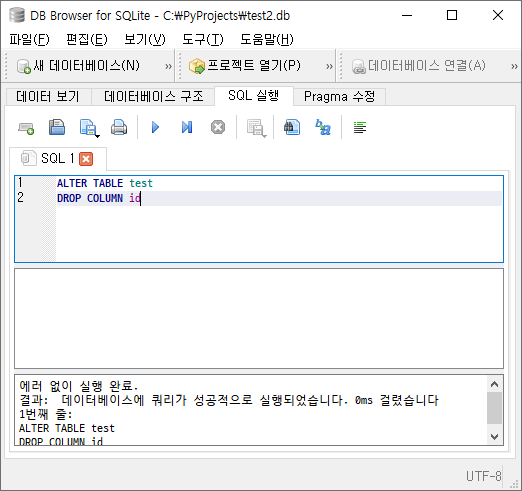Viewport: 522px width, 491px height.
Task: Switch to Pragma 수정 tab
Action: 339,97
